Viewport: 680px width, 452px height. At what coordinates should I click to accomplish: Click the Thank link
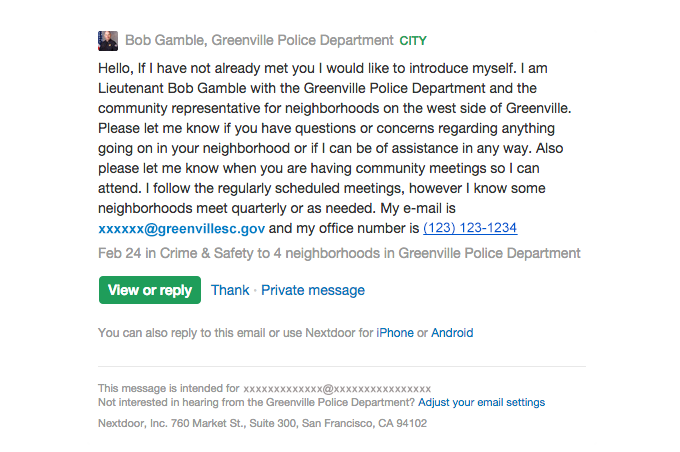click(230, 290)
